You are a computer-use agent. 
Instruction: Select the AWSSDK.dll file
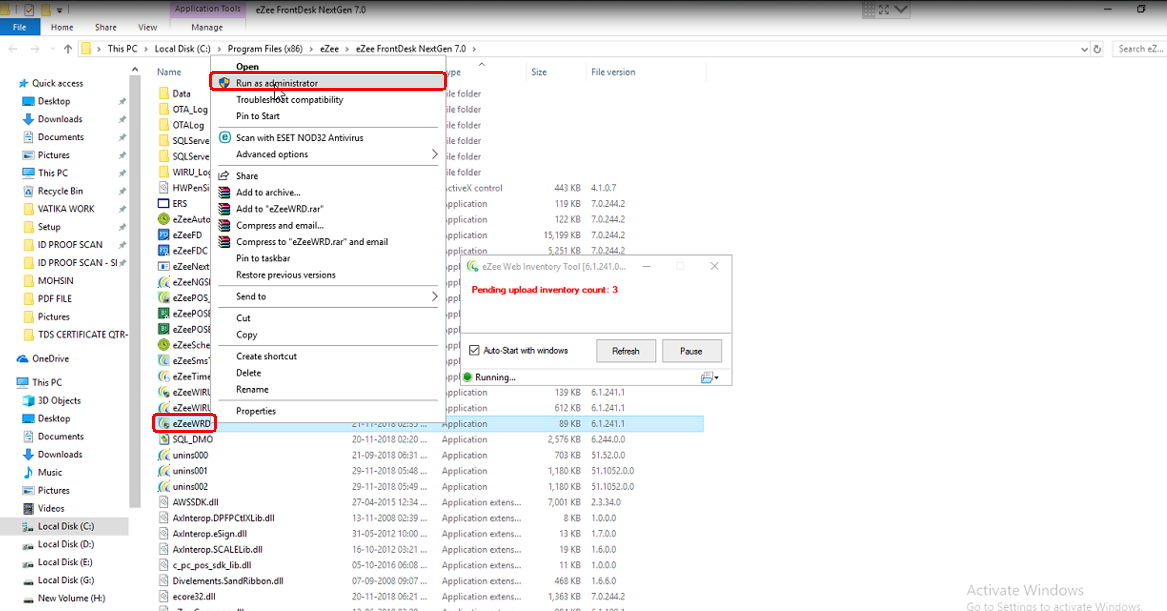196,502
